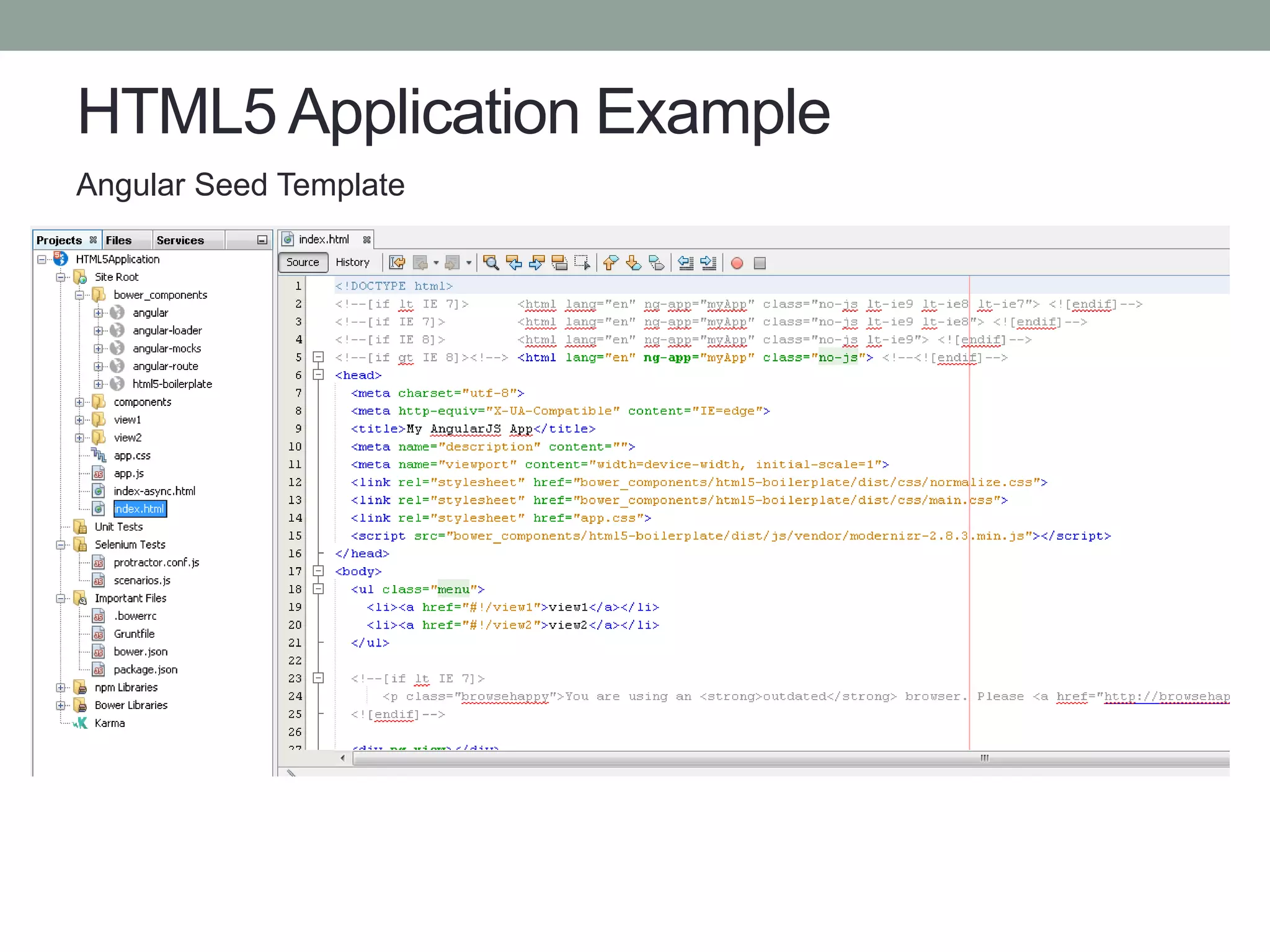Click the Shift Line Left icon
Image resolution: width=1270 pixels, height=952 pixels.
point(685,263)
